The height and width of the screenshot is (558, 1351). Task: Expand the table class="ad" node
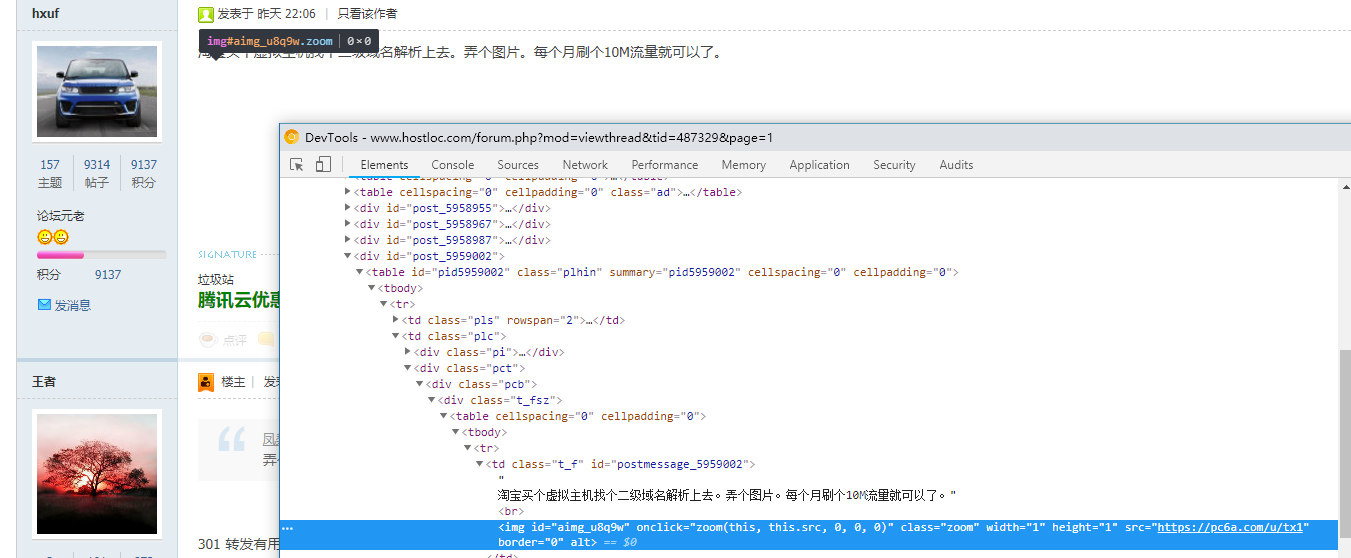pos(348,192)
